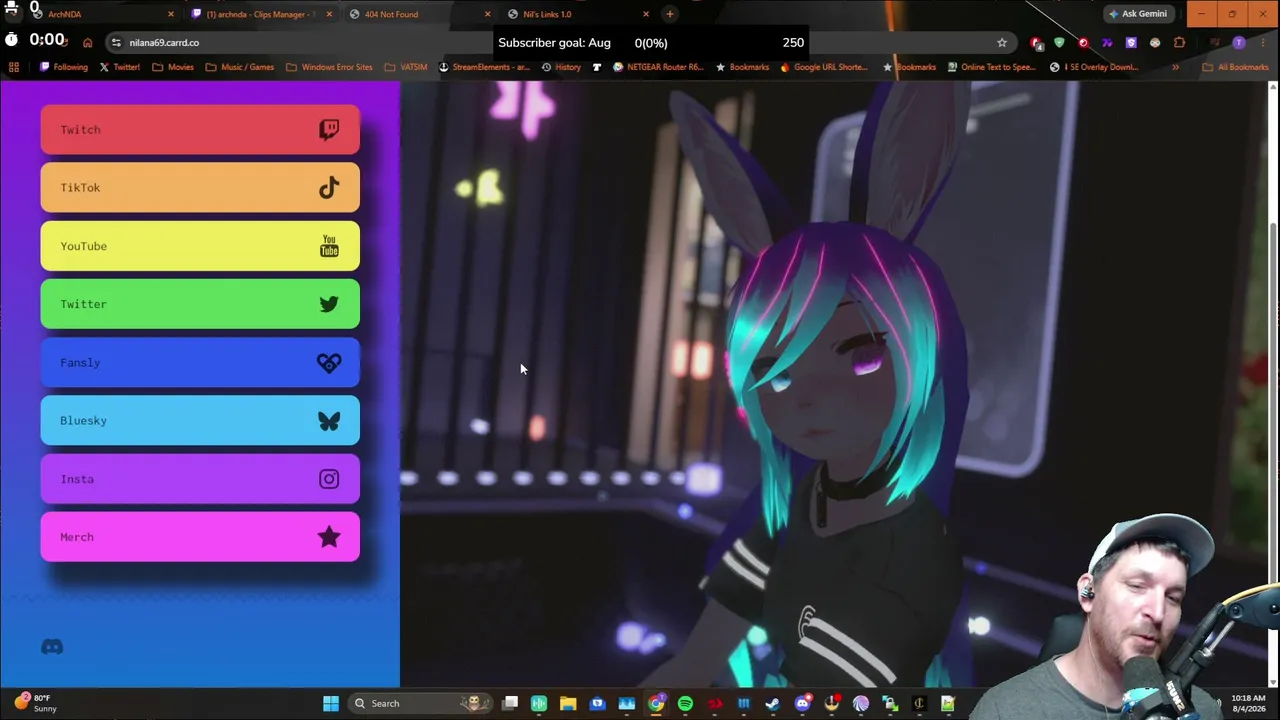Open Spotify from the taskbar
1280x720 pixels.
pyautogui.click(x=685, y=703)
